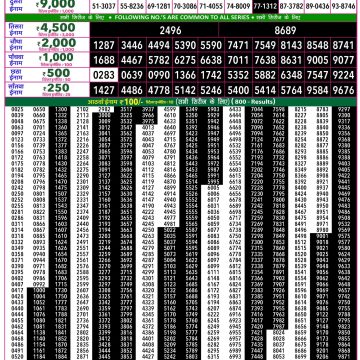Click number 5400 in ₹250 row
The height and width of the screenshot is (360, 360).
click(x=238, y=90)
